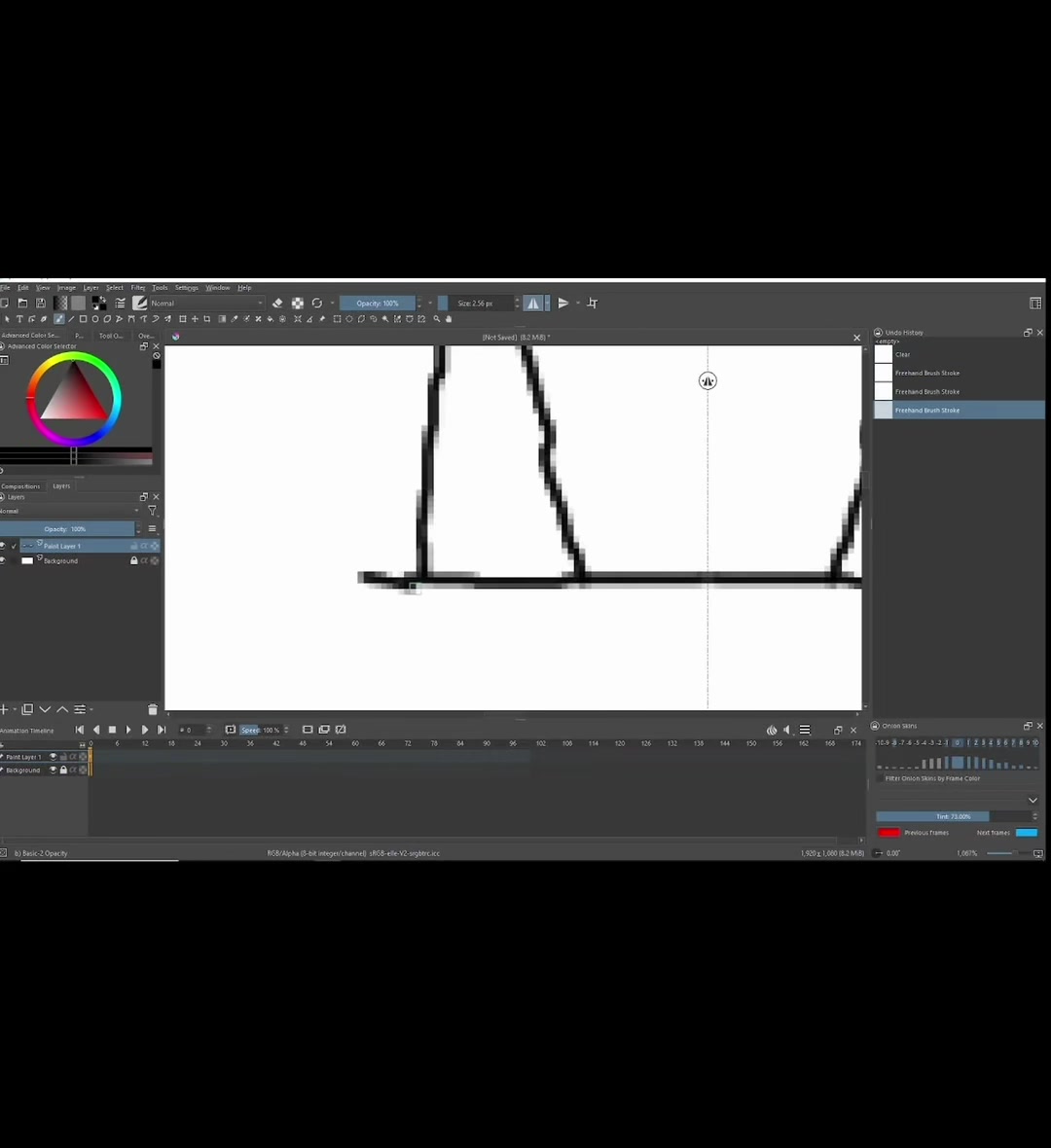Screen dimensions: 1051x1148
Task: Click the Next frames blue swatch
Action: [x=1026, y=833]
